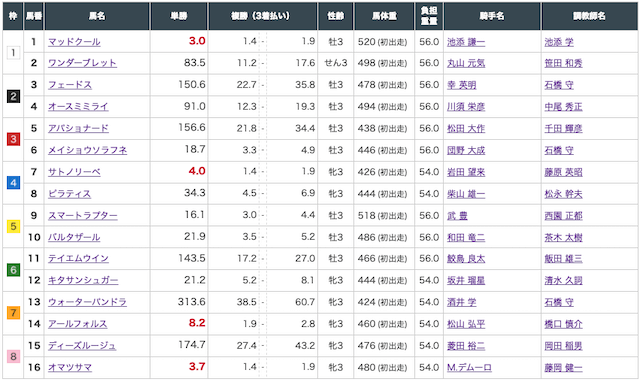Image resolution: width=640 pixels, height=382 pixels.
Task: Open trainer link 西園 正都
Action: pyautogui.click(x=563, y=215)
